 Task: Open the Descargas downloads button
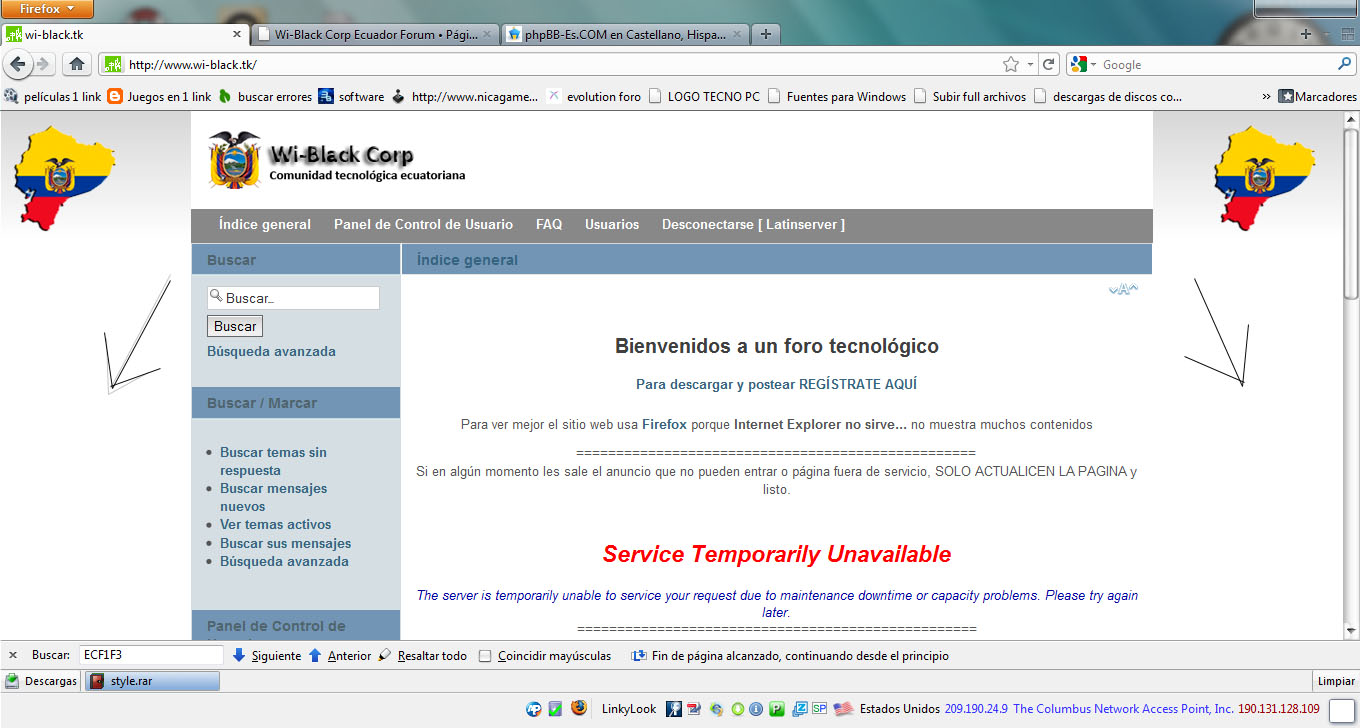pos(41,681)
